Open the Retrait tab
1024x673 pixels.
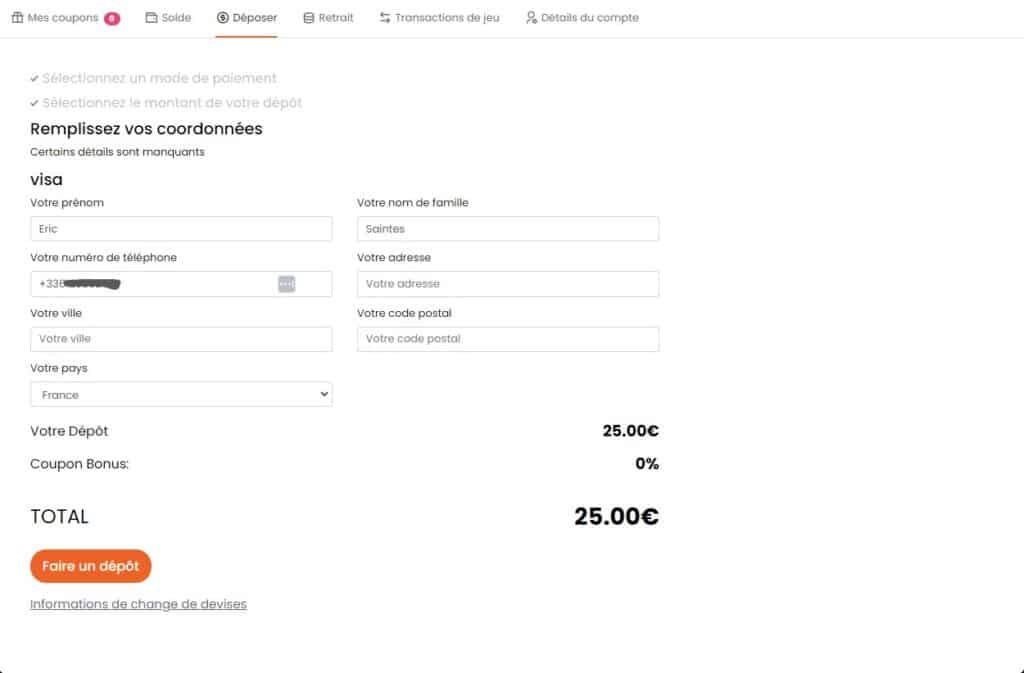(328, 18)
